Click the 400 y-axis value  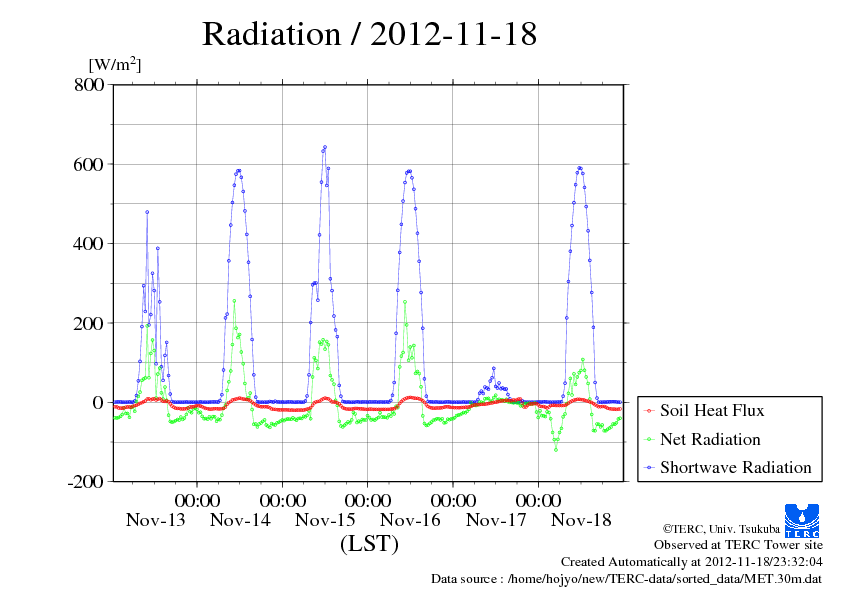tap(89, 243)
